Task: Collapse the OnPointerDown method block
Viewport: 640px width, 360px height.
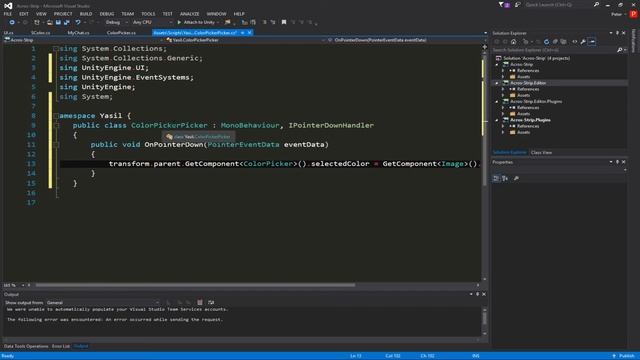Action: 56,144
